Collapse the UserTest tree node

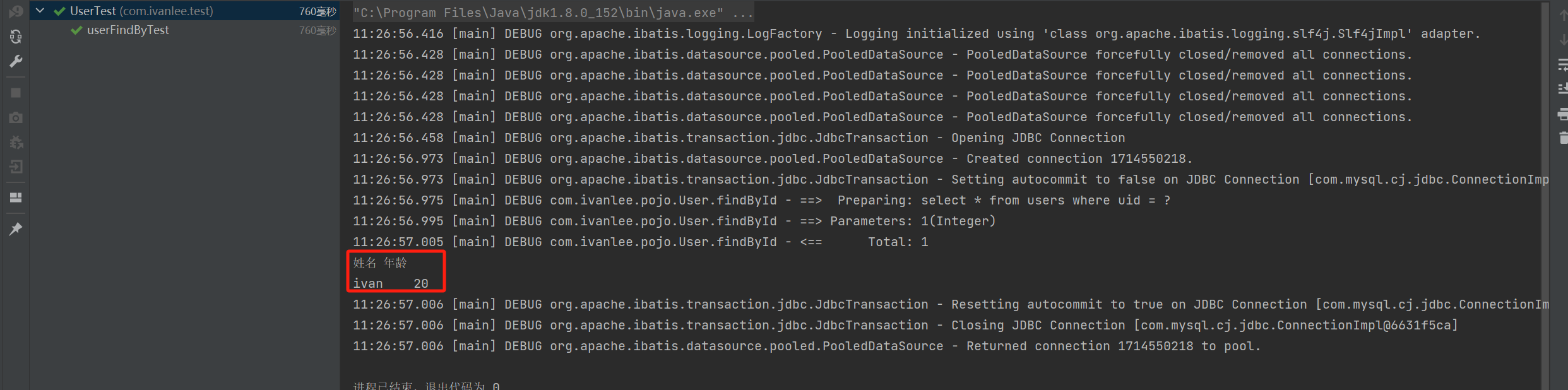40,11
